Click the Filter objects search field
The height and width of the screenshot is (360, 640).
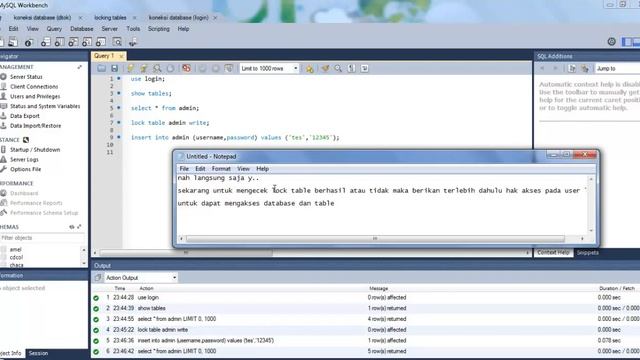click(42, 238)
